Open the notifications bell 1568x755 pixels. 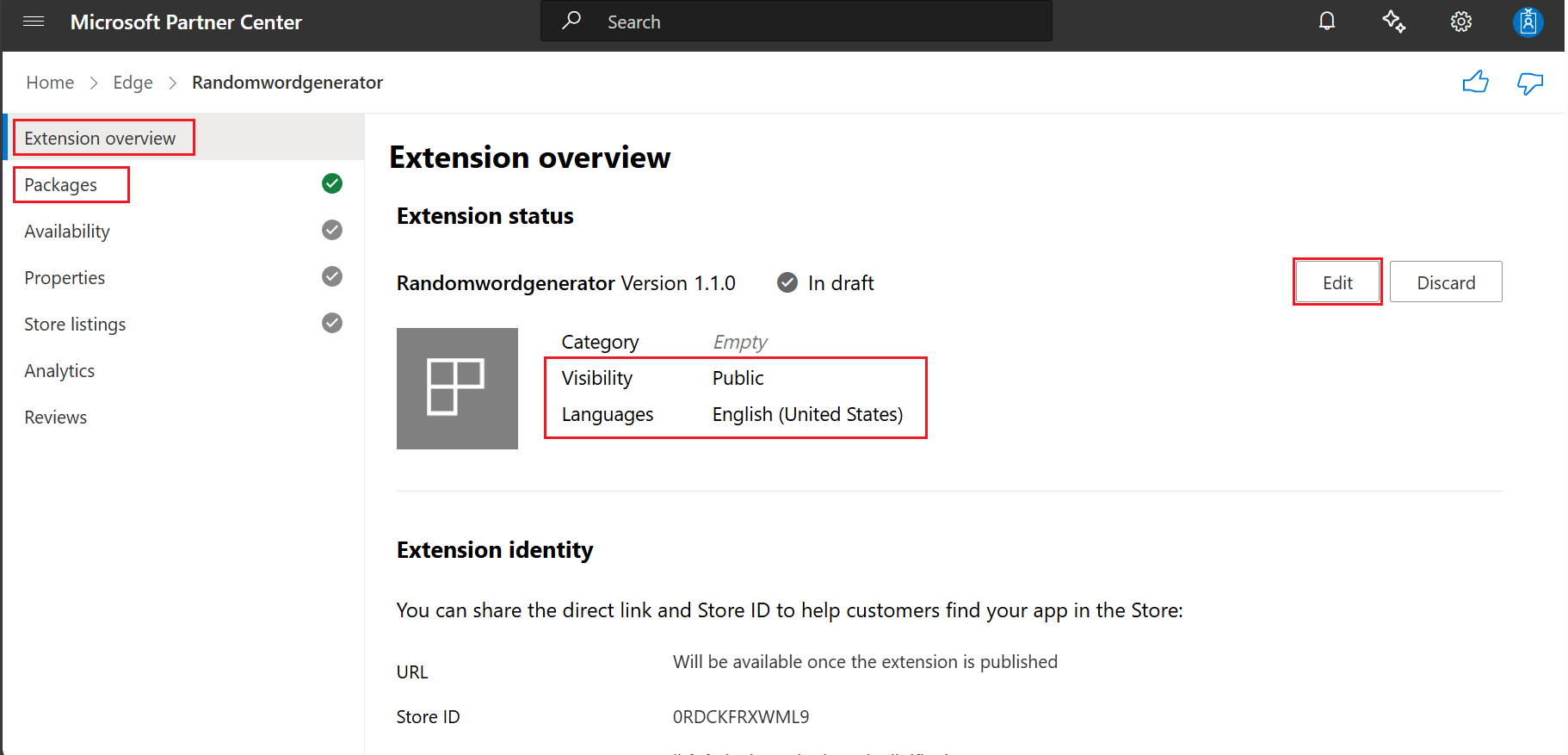point(1326,22)
